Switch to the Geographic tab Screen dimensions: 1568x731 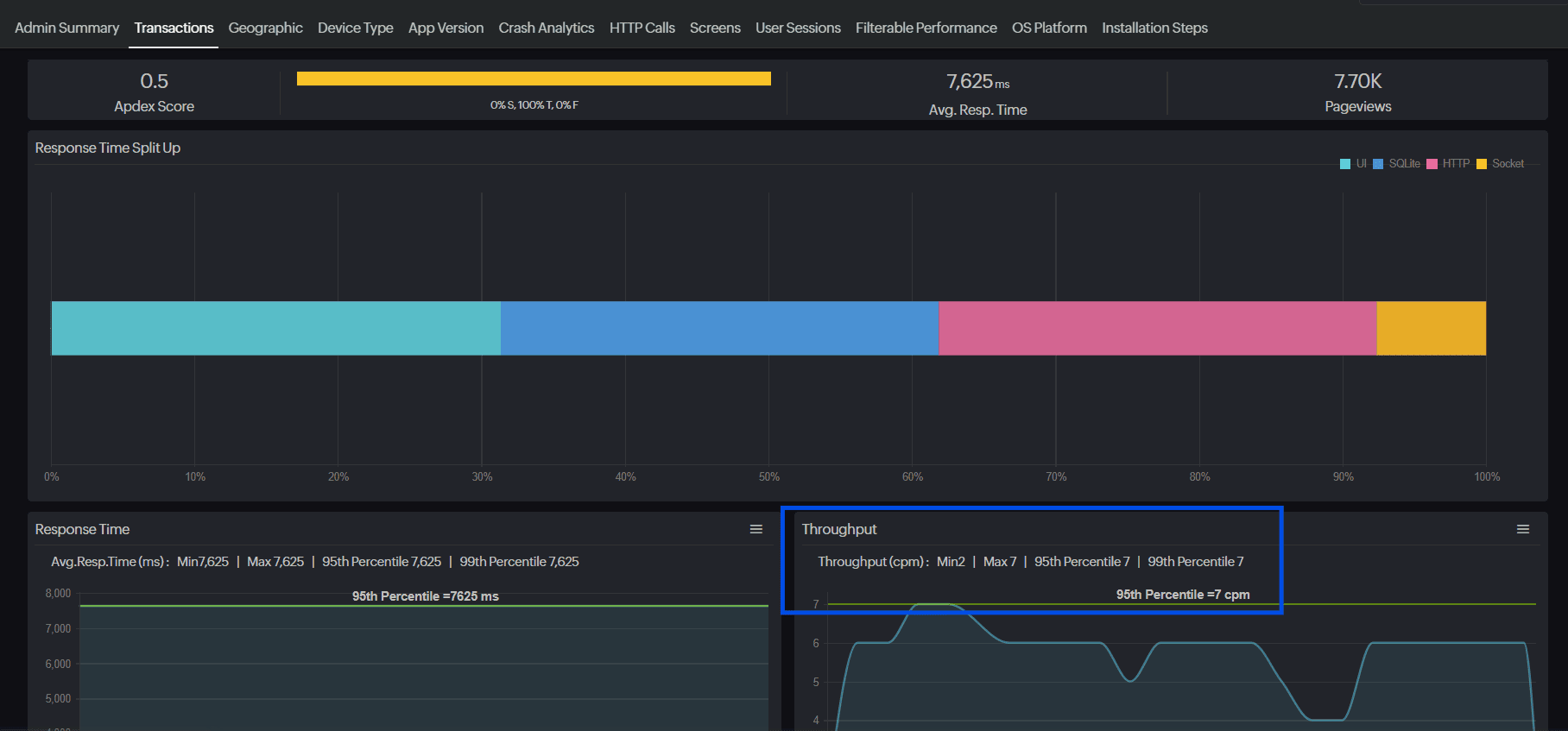tap(265, 28)
